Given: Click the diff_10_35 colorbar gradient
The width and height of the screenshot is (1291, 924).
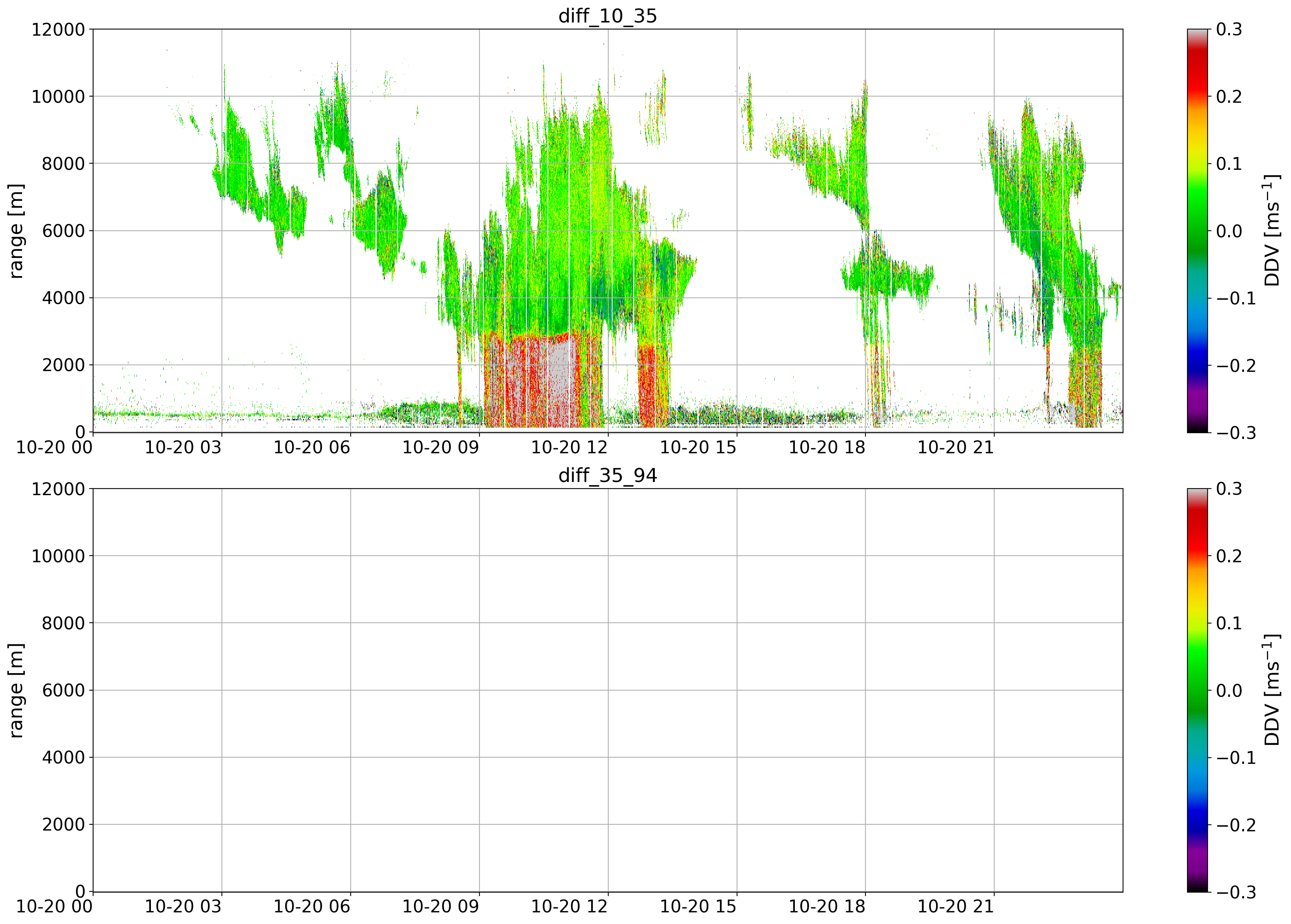Looking at the screenshot, I should pyautogui.click(x=1197, y=230).
